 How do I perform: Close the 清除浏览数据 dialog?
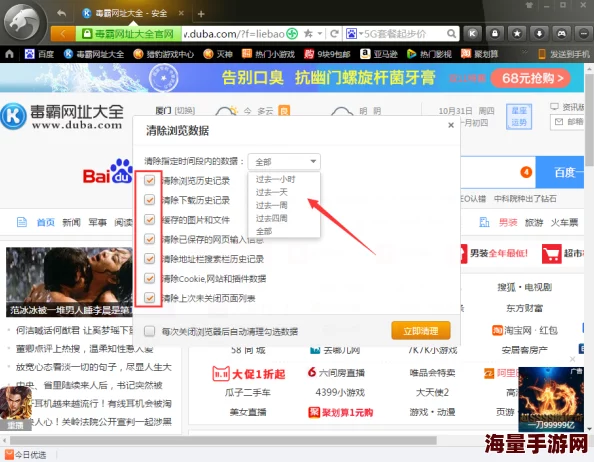coord(451,125)
